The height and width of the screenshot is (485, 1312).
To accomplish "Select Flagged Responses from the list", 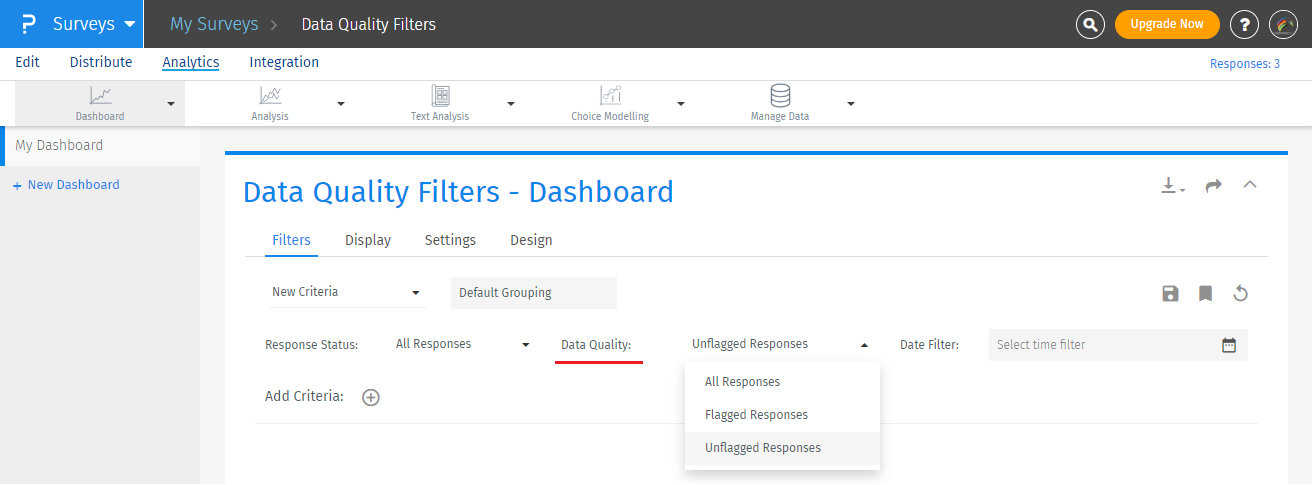I will 756,415.
